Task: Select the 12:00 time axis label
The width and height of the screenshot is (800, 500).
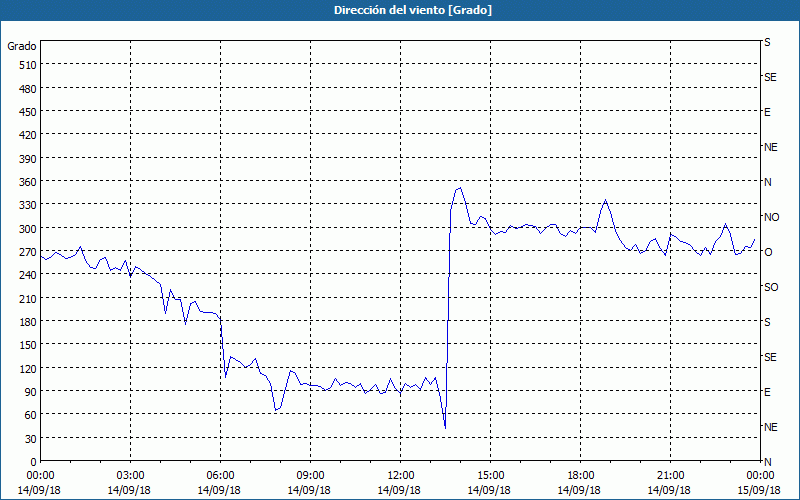Action: [x=401, y=476]
